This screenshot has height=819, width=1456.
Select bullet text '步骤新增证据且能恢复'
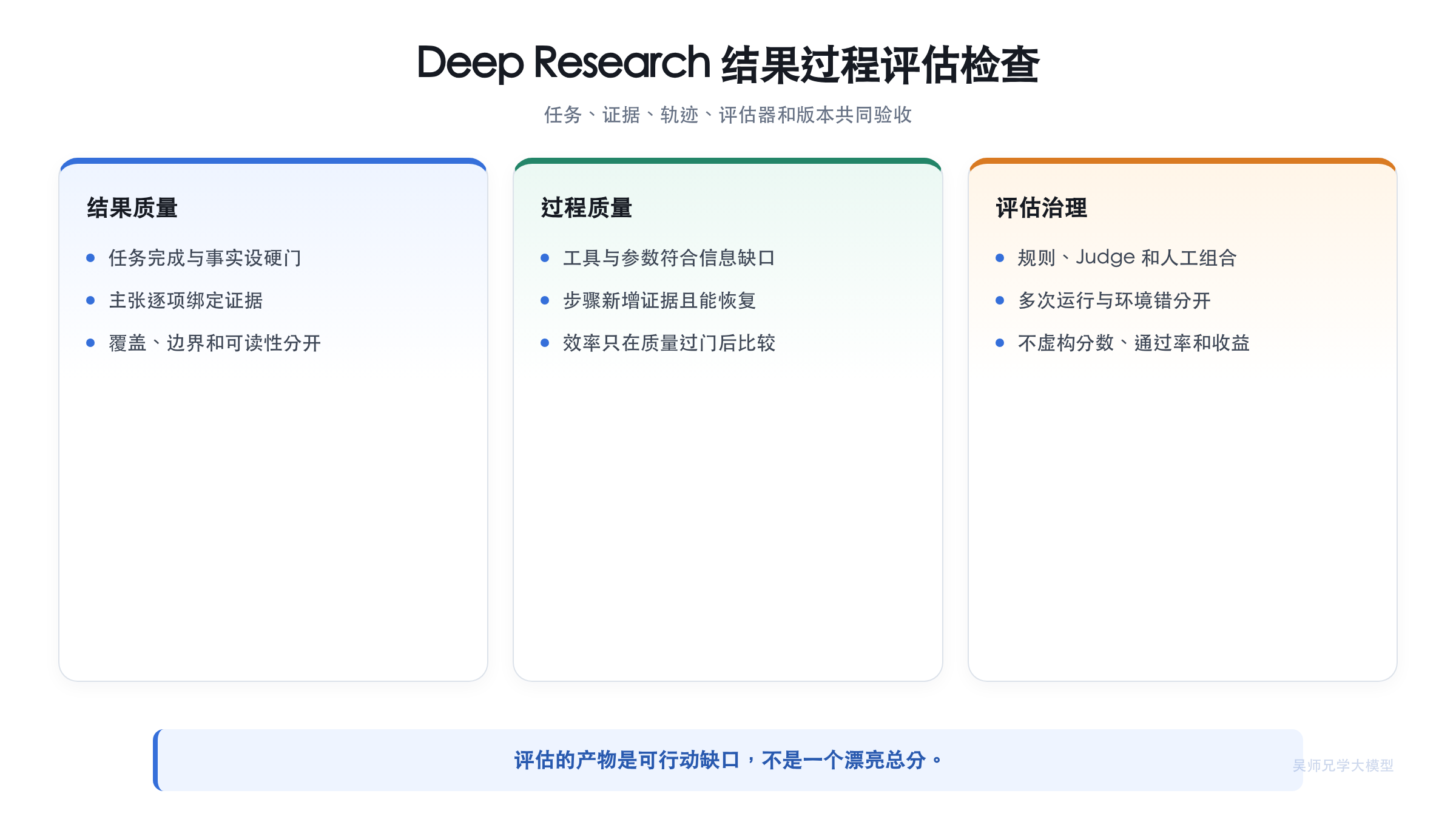click(x=659, y=300)
